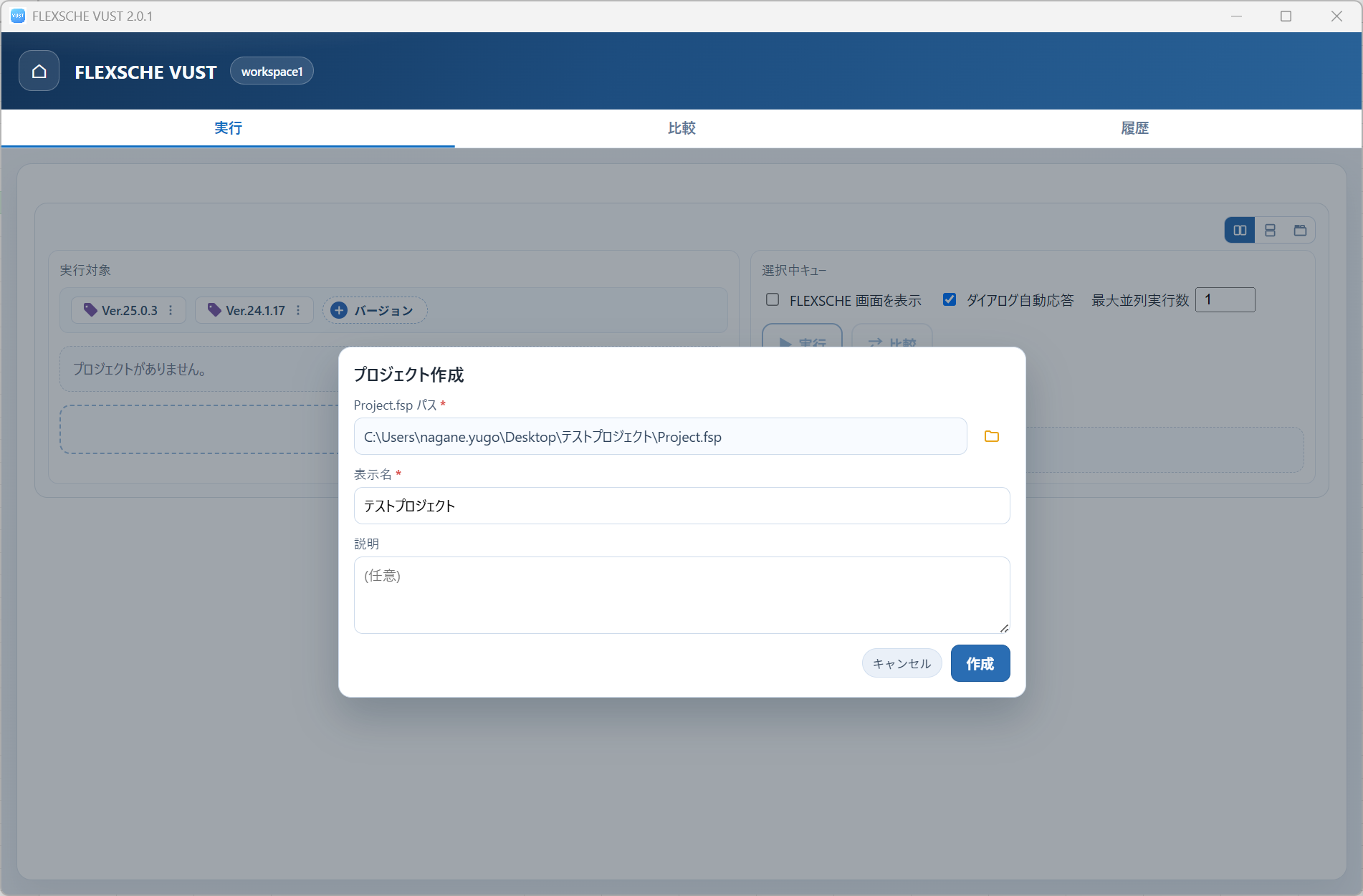The width and height of the screenshot is (1363, 896).
Task: Maximize the FLEXSCHE VUST window
Action: coord(1286,16)
